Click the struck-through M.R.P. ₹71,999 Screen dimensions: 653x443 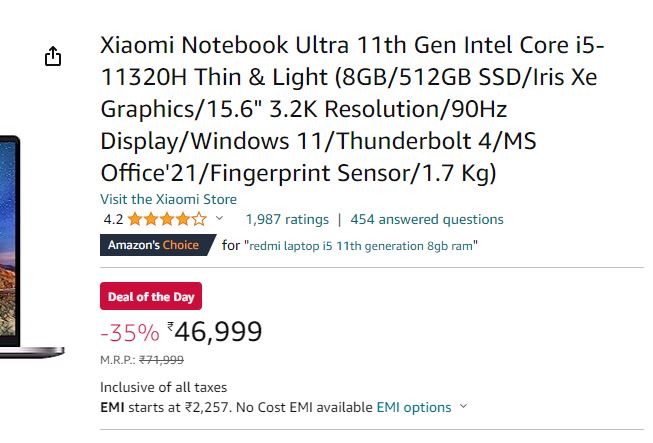pyautogui.click(x=161, y=360)
